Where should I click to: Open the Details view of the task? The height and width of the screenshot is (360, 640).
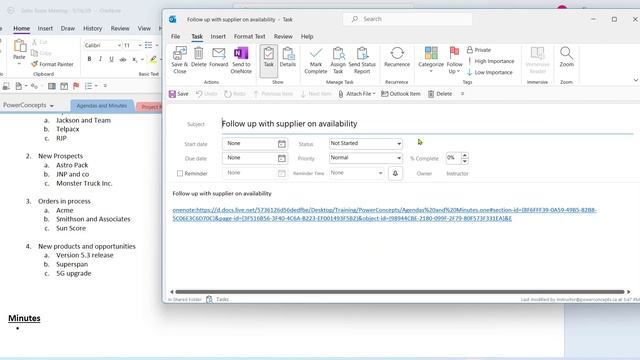pos(287,57)
